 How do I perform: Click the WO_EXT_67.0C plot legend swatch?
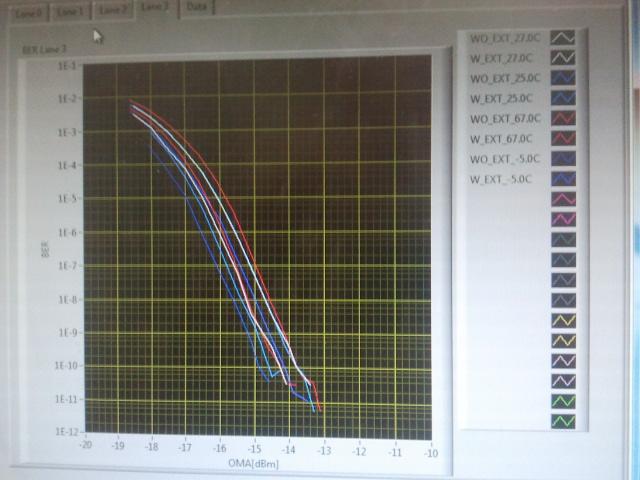coord(563,118)
